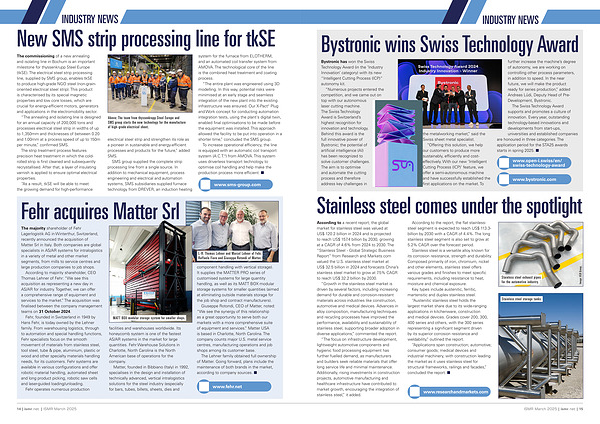Screen dimensions: 600x424
Task: Open the www.researchandmarkets.com link
Action: tap(449, 392)
